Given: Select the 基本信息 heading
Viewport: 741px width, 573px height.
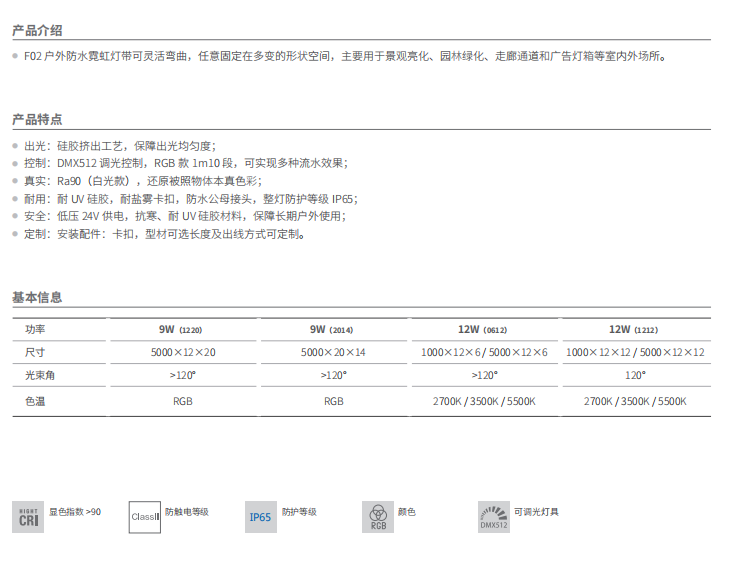Looking at the screenshot, I should coord(37,298).
